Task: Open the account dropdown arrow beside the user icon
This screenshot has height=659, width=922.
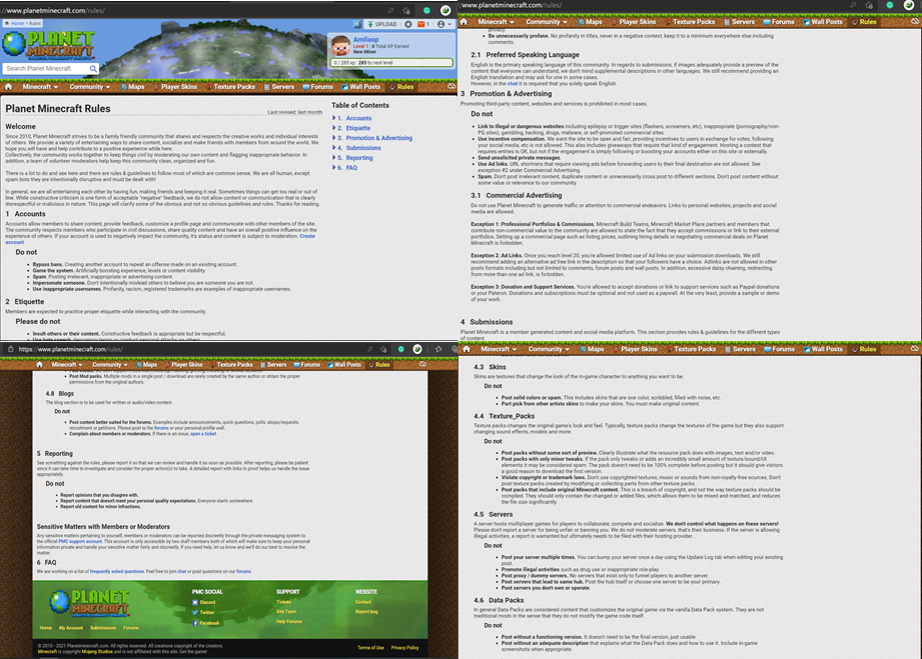Action: [x=450, y=24]
